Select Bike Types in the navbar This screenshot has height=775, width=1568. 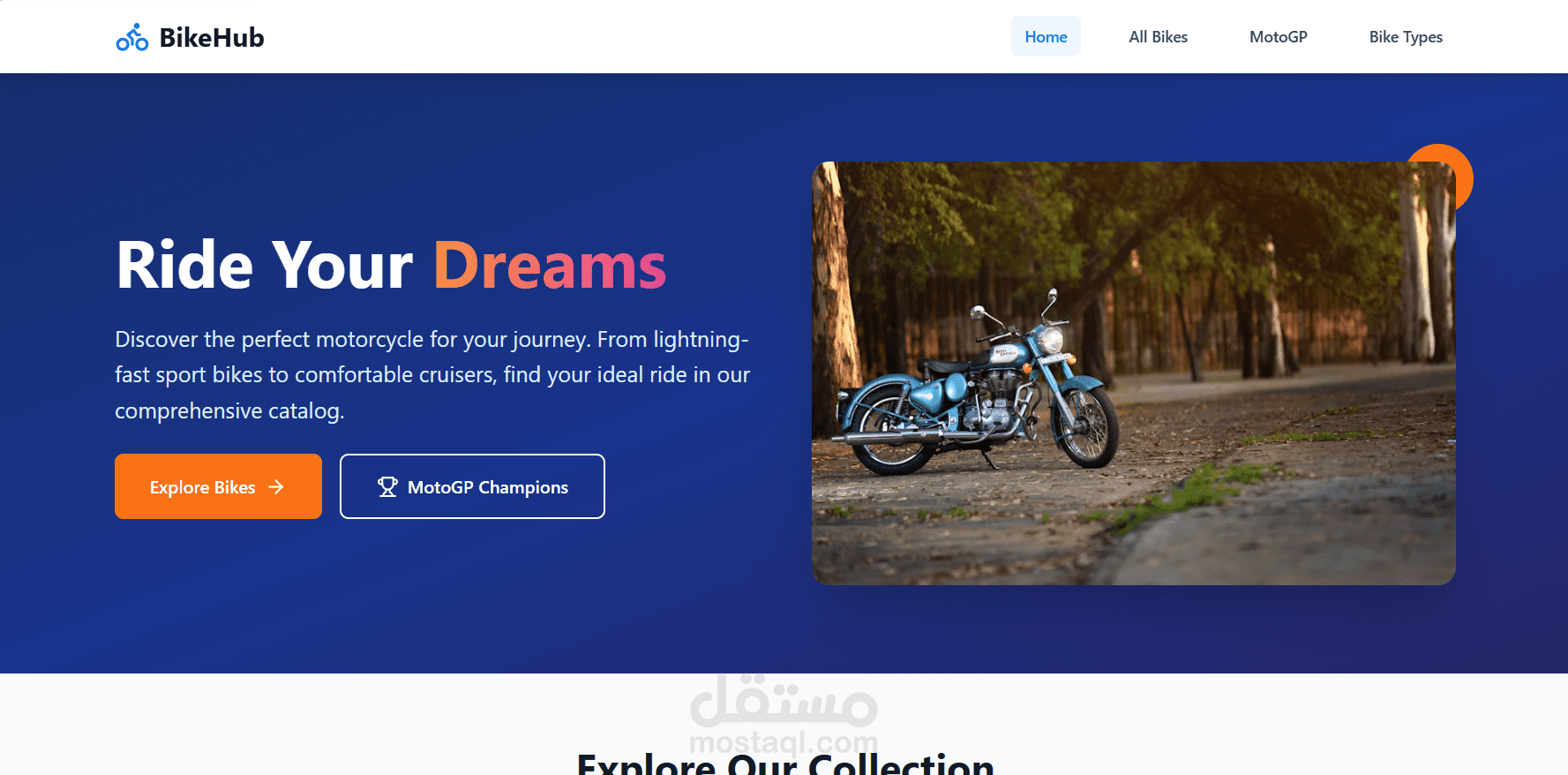(x=1406, y=36)
